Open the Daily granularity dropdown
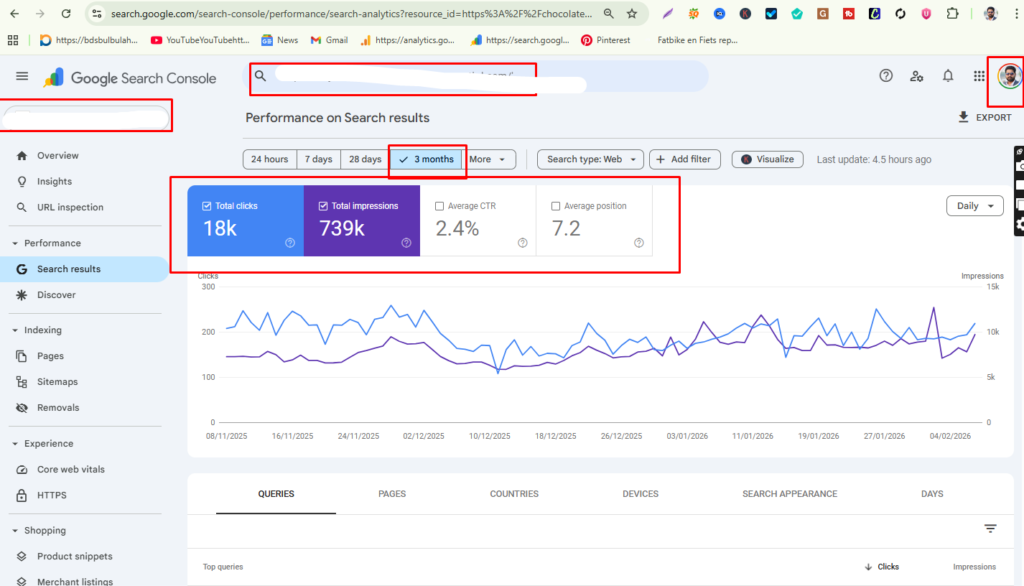Screen dimensions: 1024x586 point(973,205)
